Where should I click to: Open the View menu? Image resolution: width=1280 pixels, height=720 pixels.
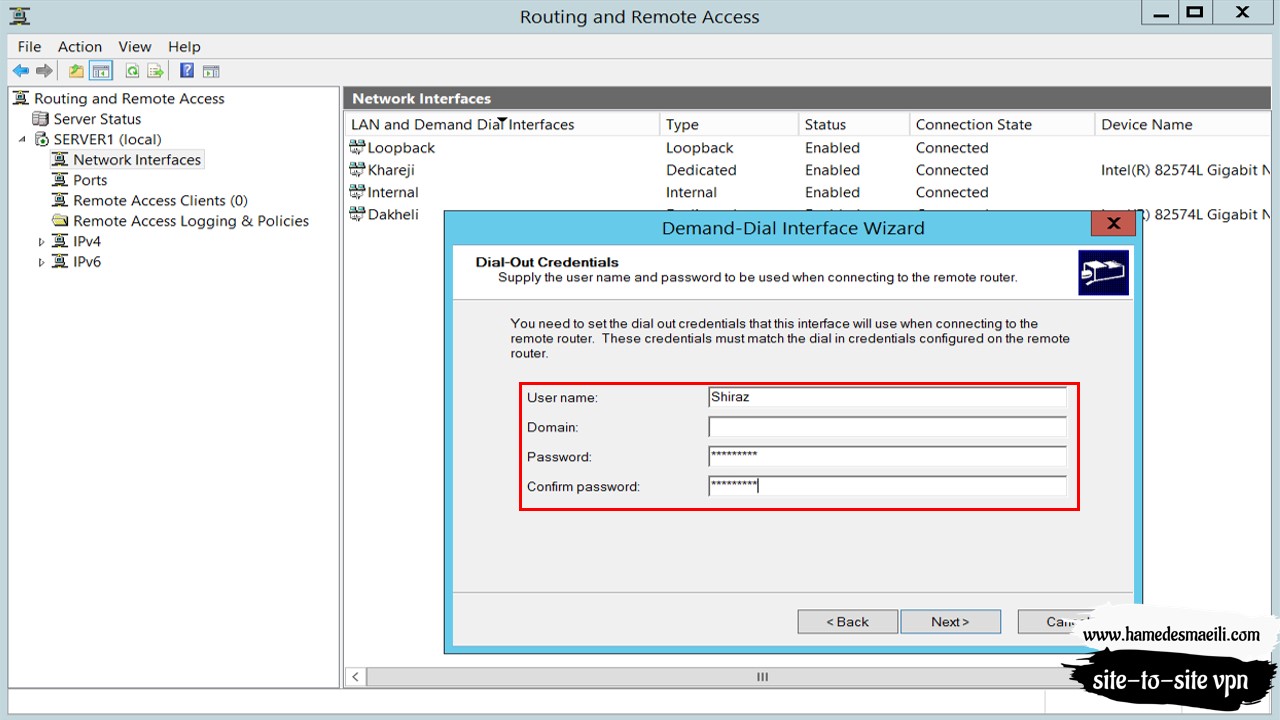[x=135, y=46]
